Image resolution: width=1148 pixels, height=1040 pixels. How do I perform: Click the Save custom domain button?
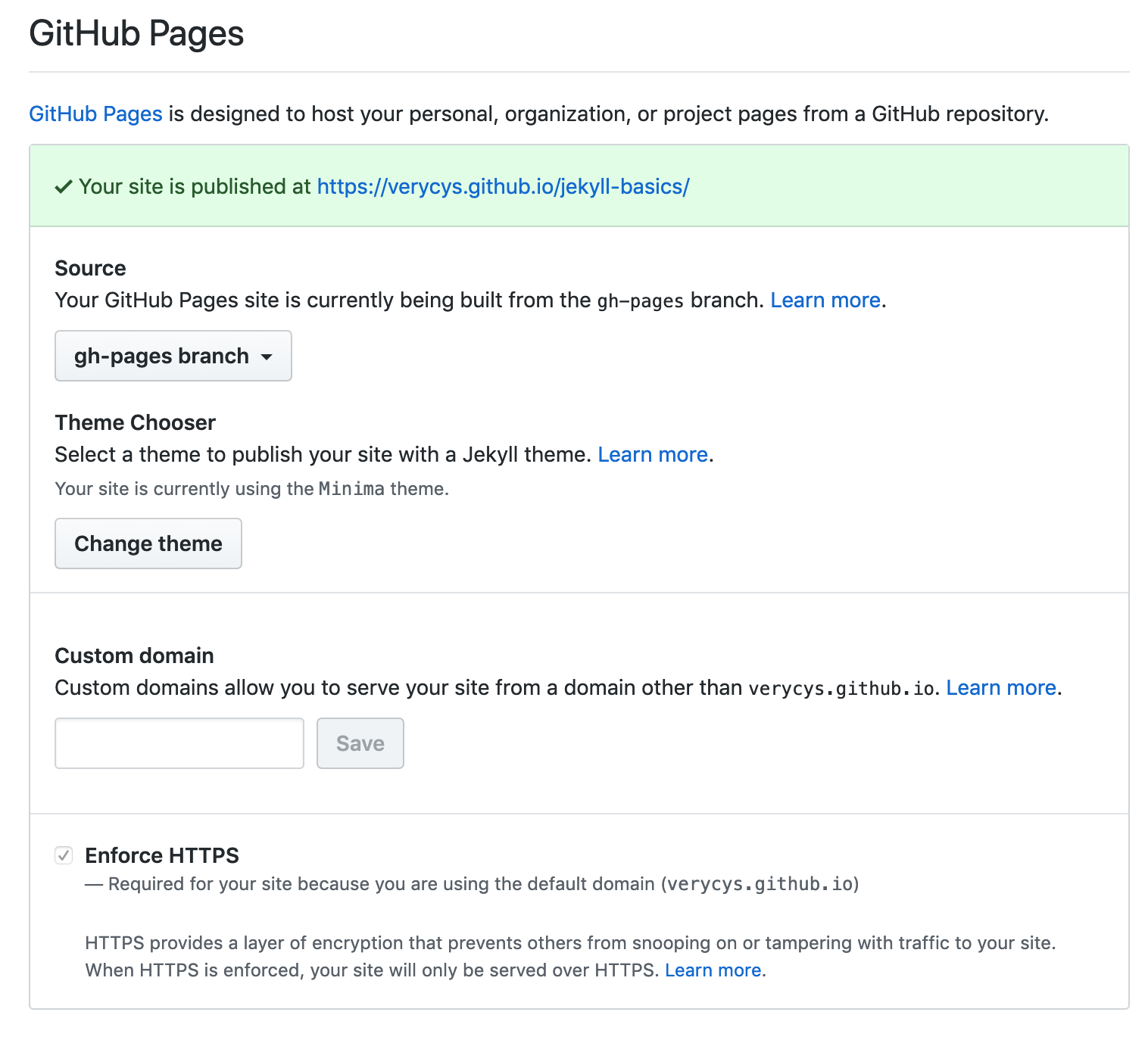point(360,743)
